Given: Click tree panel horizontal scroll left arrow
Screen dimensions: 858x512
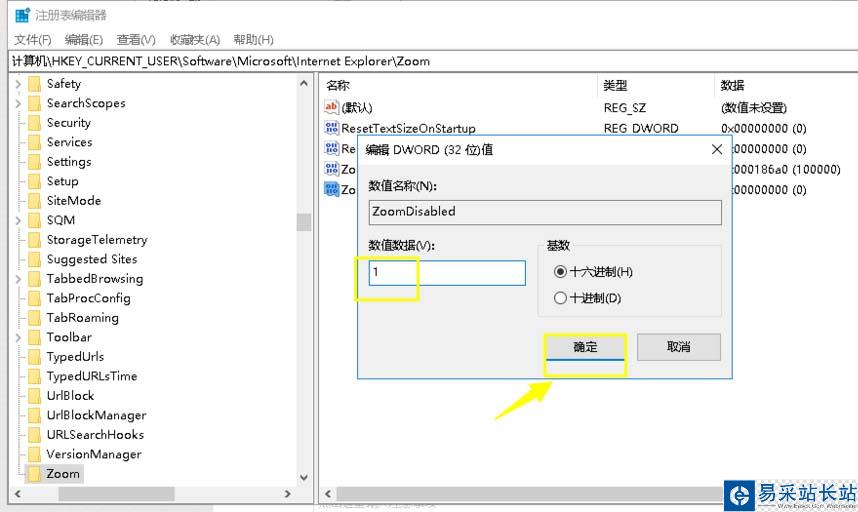Looking at the screenshot, I should (x=18, y=493).
